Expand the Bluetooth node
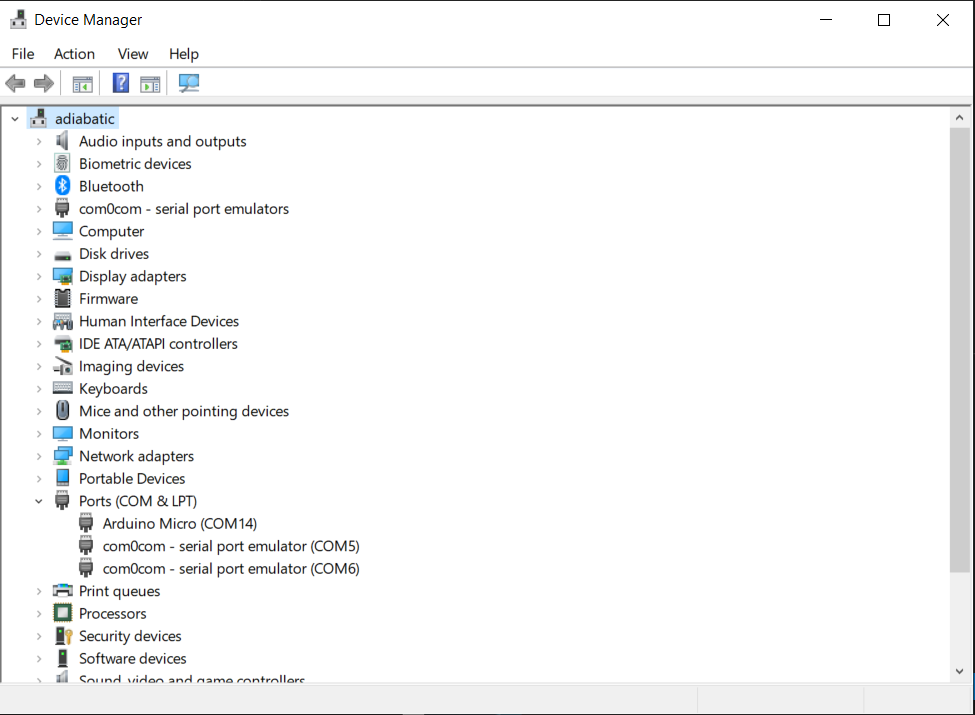The height and width of the screenshot is (715, 975). (x=39, y=187)
